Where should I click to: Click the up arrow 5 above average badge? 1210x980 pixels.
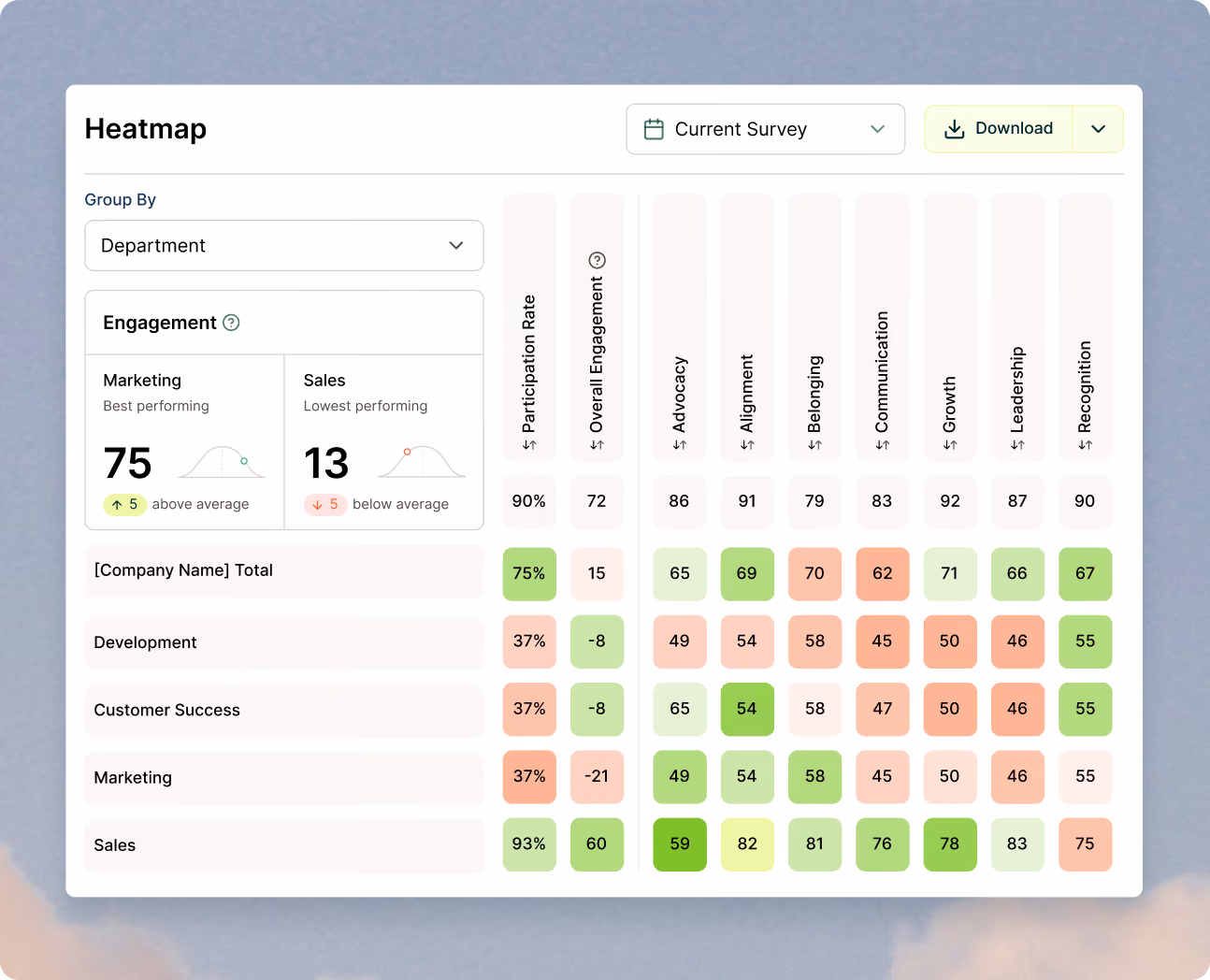125,504
